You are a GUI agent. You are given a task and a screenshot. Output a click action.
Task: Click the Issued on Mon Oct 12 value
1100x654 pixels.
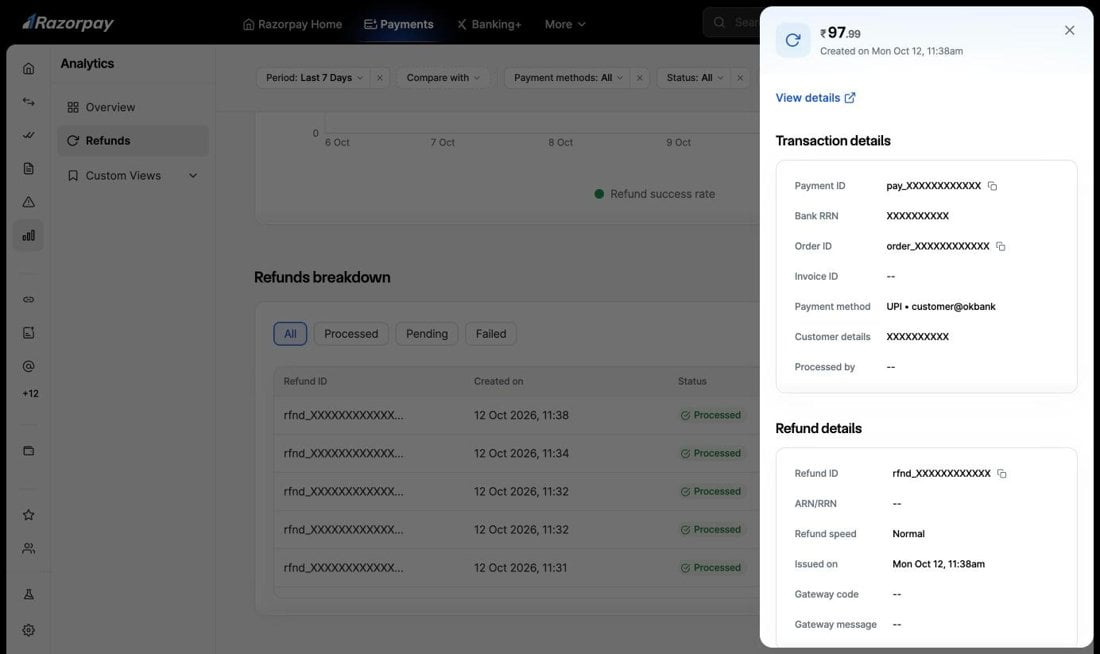pos(939,564)
